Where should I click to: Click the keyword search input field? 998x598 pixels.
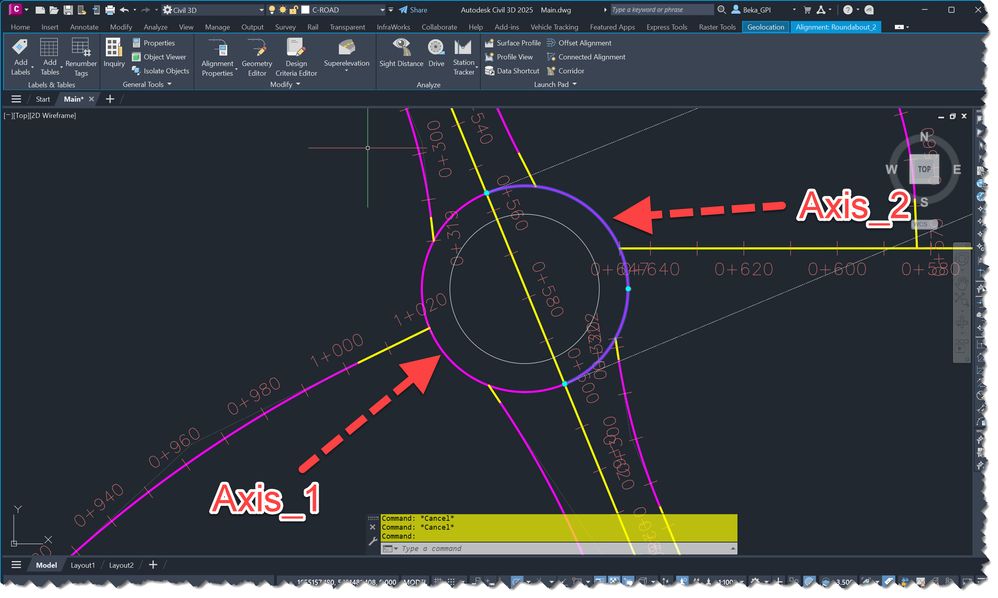[661, 10]
